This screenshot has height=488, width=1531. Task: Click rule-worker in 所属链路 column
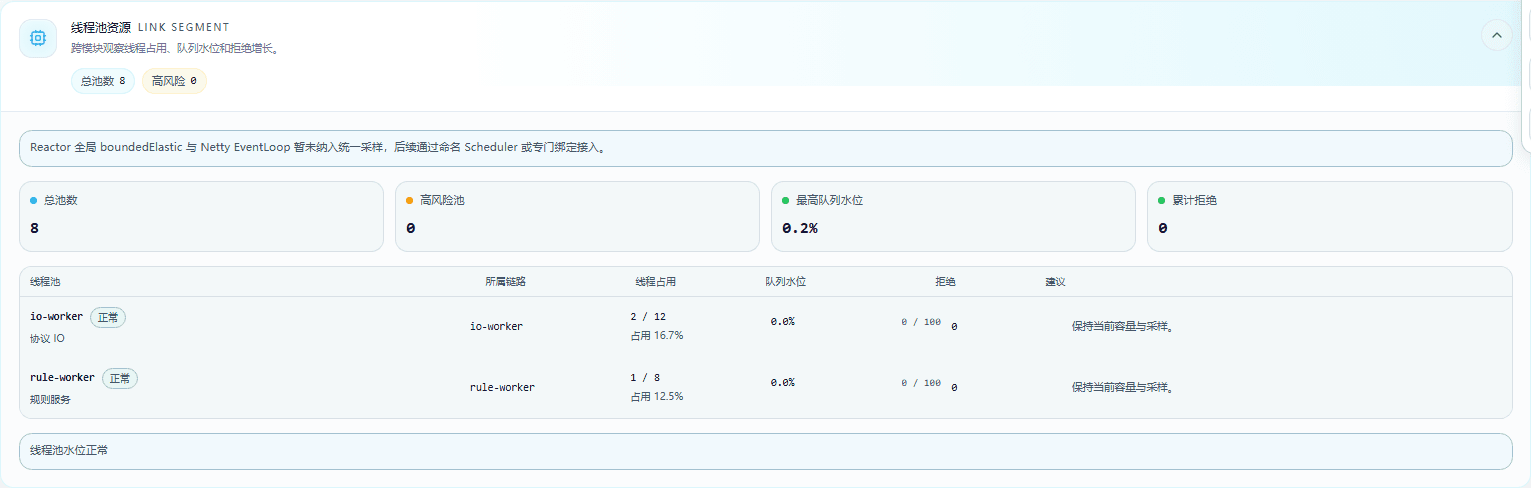click(x=502, y=387)
